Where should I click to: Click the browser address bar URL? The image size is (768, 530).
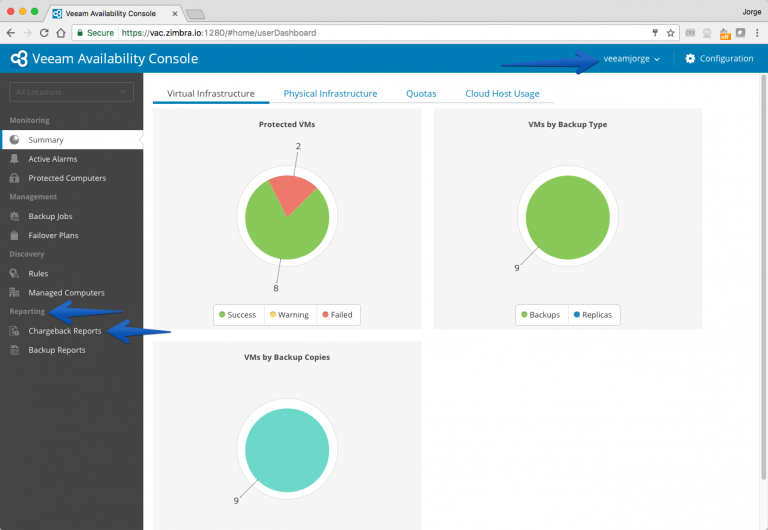219,33
